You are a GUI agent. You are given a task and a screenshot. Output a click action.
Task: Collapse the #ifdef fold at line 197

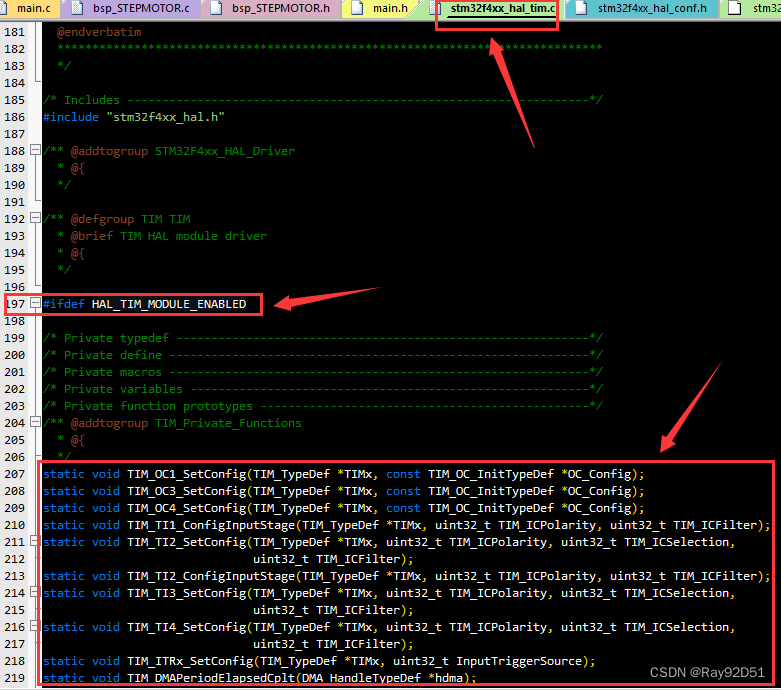pos(35,303)
